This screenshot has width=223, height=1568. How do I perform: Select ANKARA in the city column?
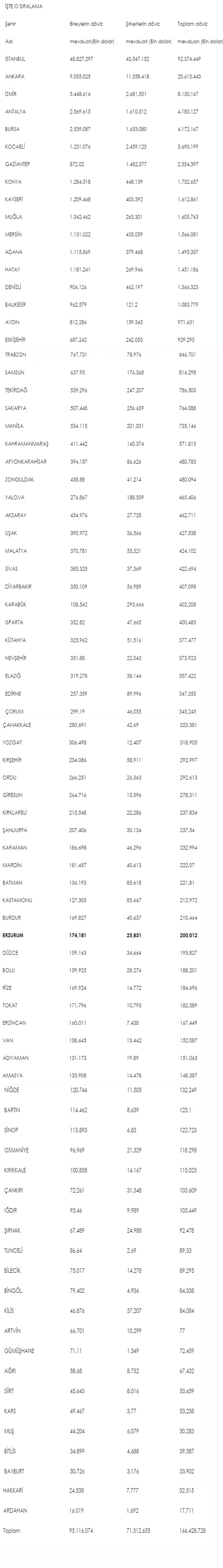tap(15, 77)
